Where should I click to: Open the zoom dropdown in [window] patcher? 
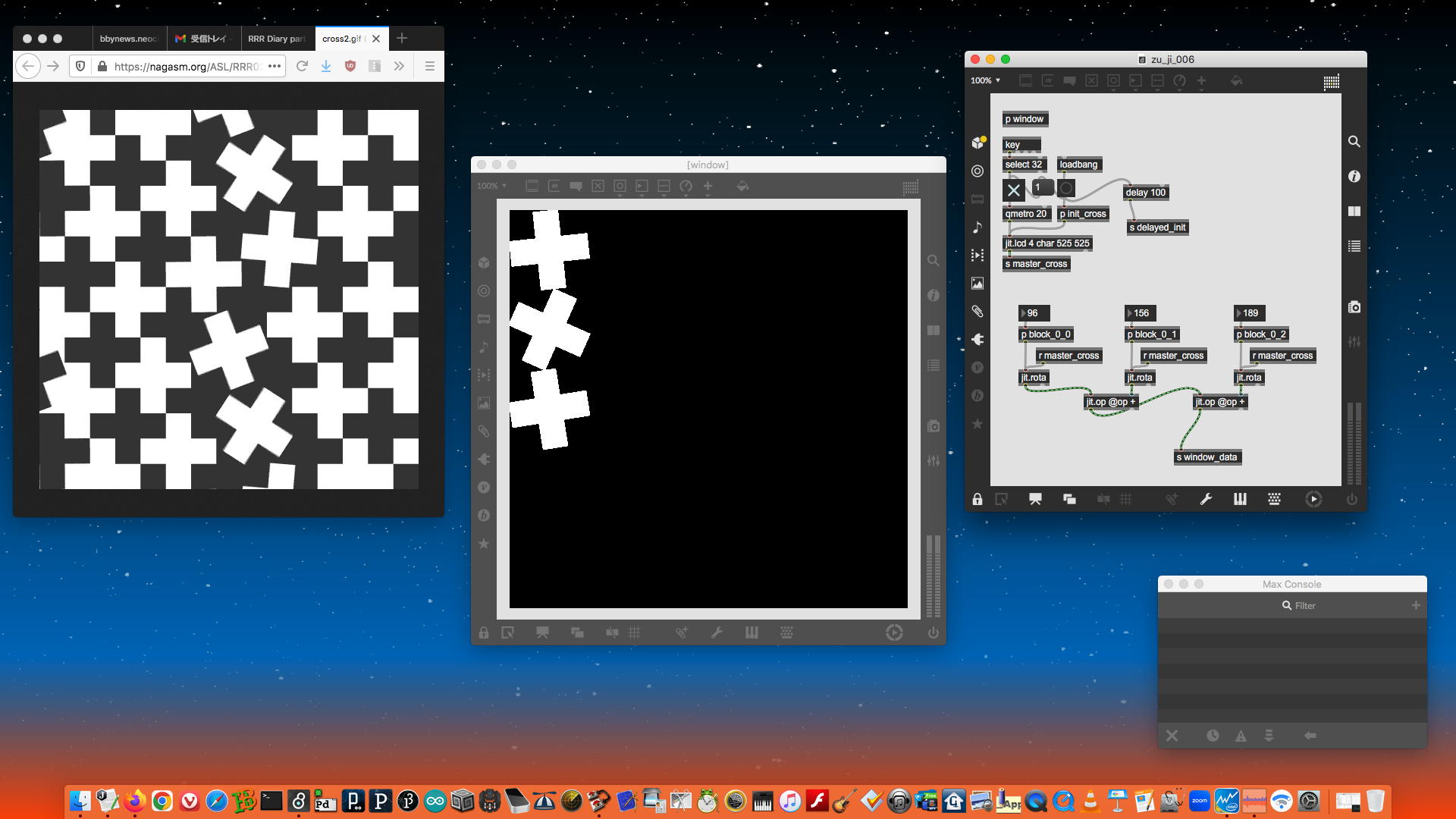click(491, 186)
